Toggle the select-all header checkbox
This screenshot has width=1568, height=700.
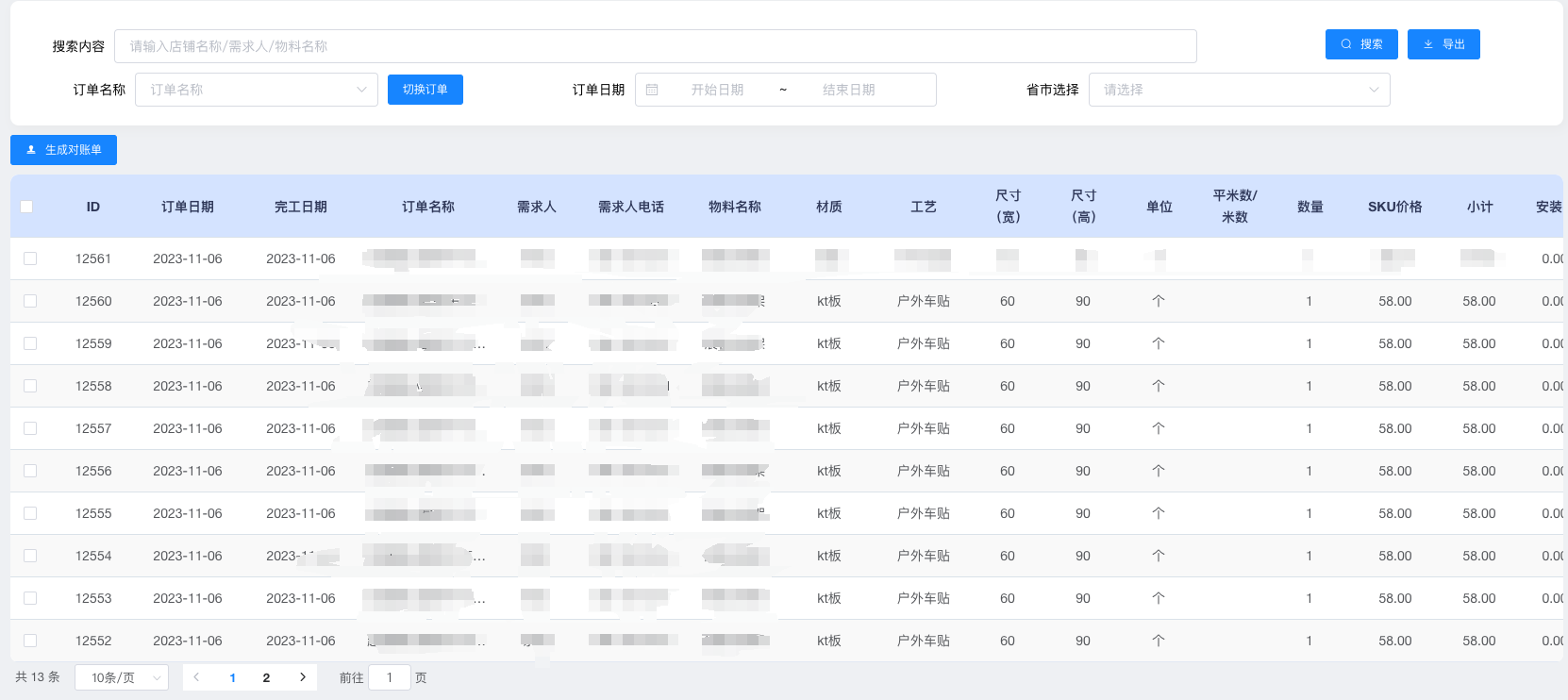point(26,207)
